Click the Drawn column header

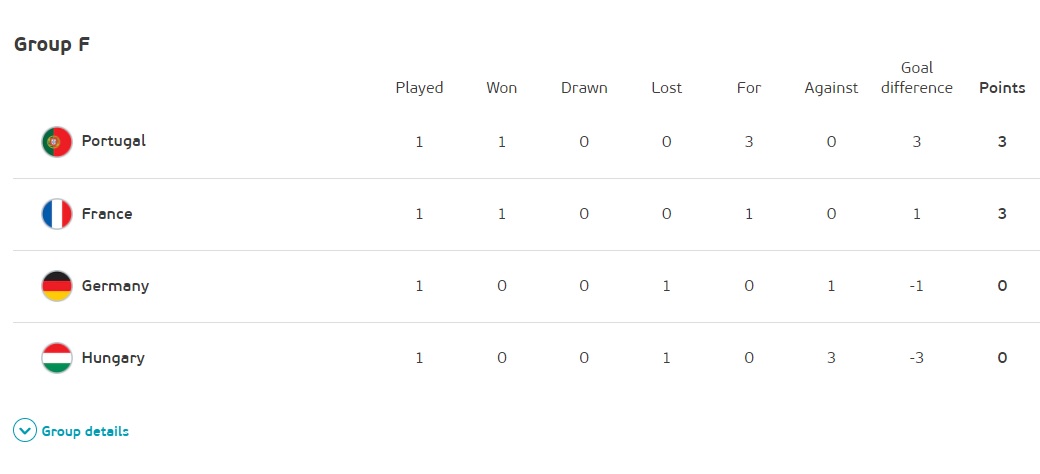pos(584,88)
